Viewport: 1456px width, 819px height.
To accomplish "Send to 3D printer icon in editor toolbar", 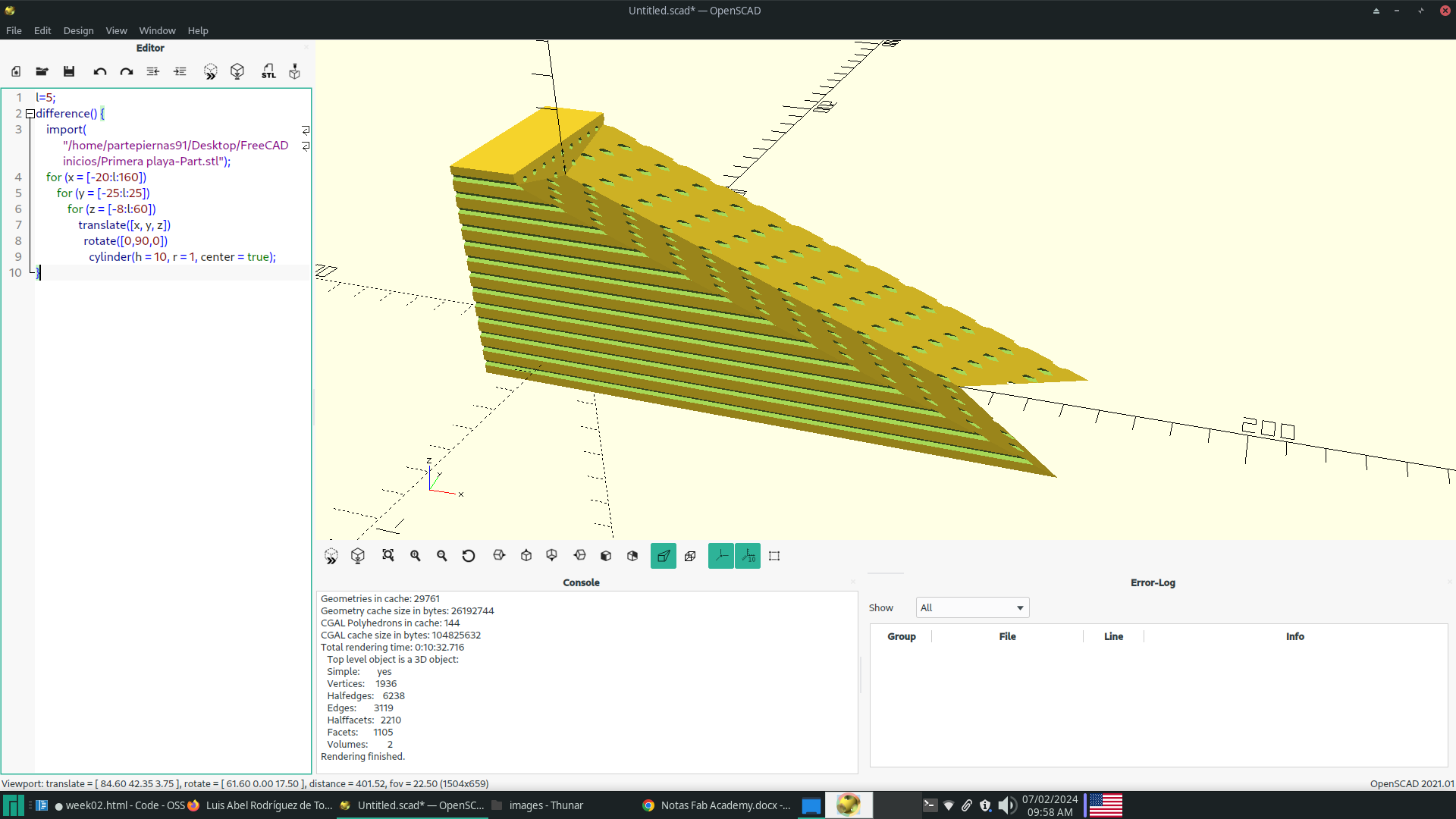I will click(x=295, y=71).
